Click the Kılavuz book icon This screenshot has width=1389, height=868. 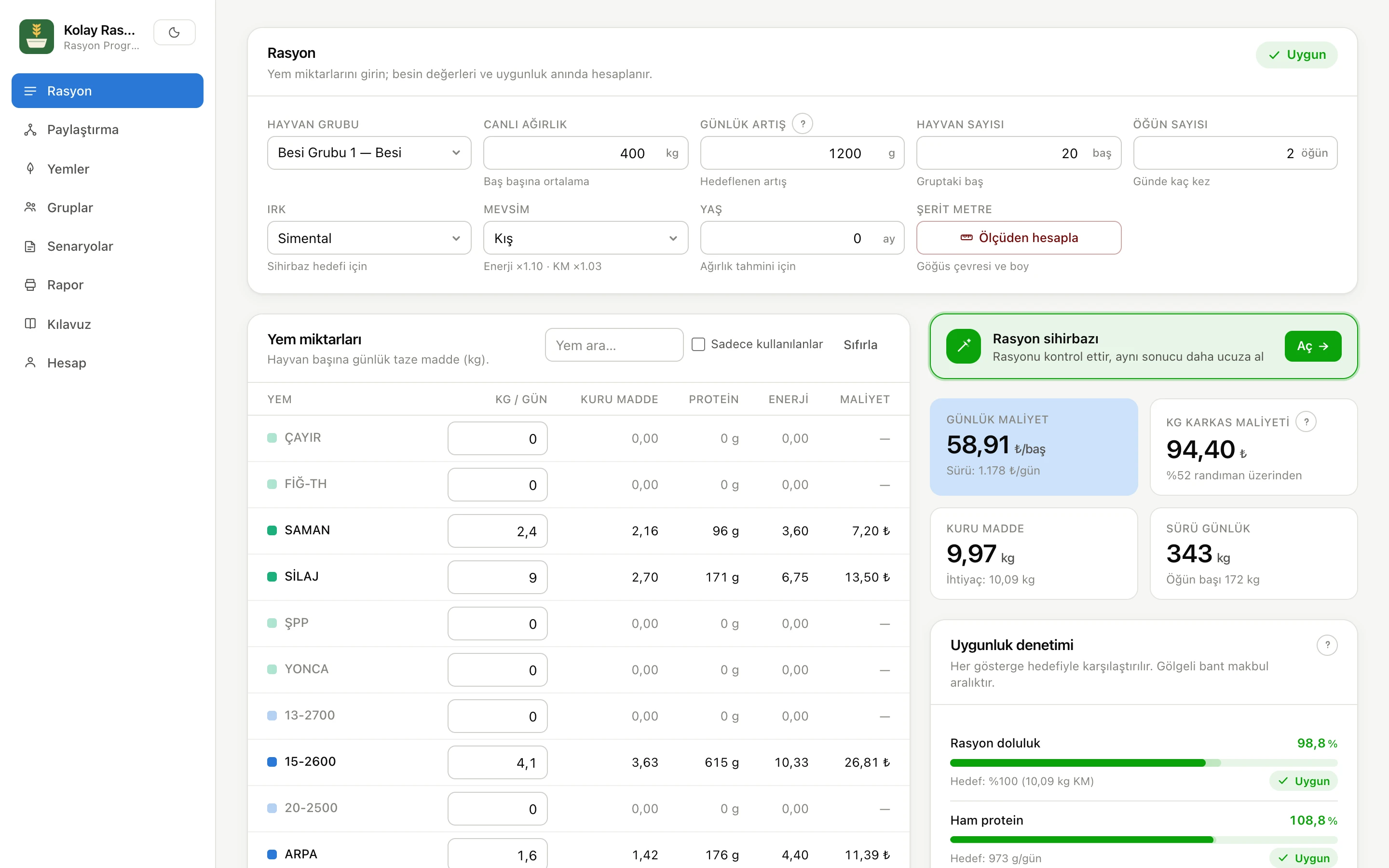(30, 324)
